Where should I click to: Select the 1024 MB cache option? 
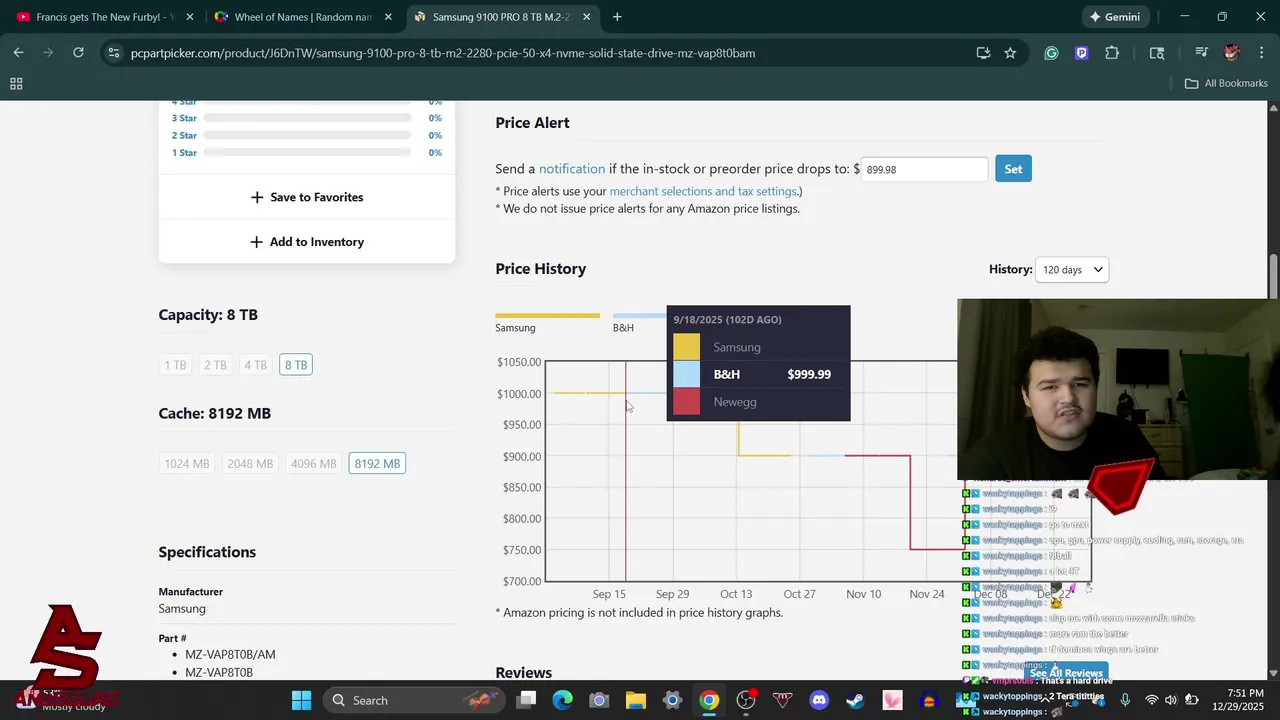pyautogui.click(x=187, y=464)
